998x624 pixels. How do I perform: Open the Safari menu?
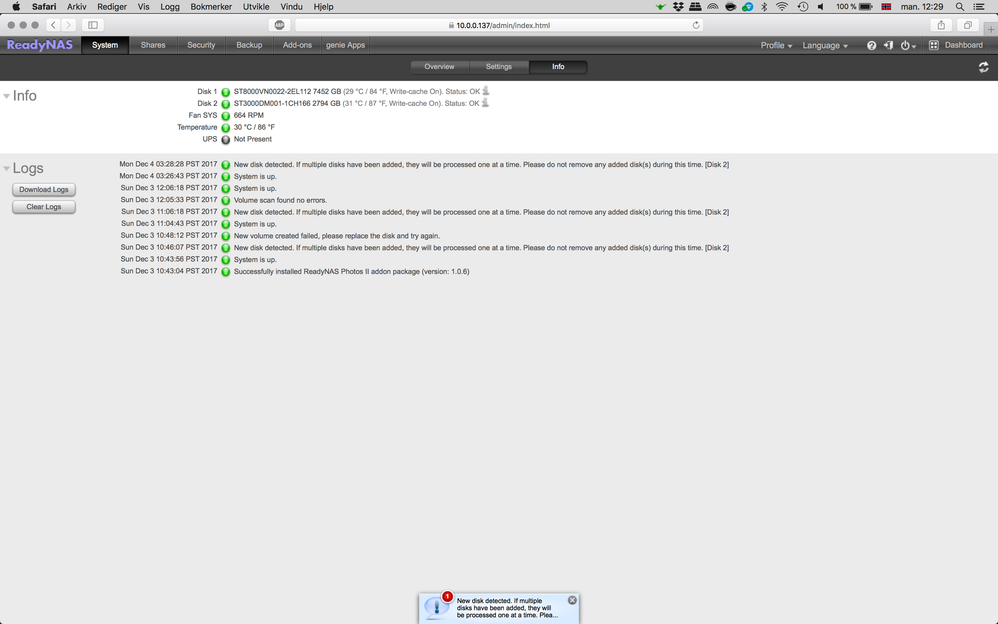(44, 6)
